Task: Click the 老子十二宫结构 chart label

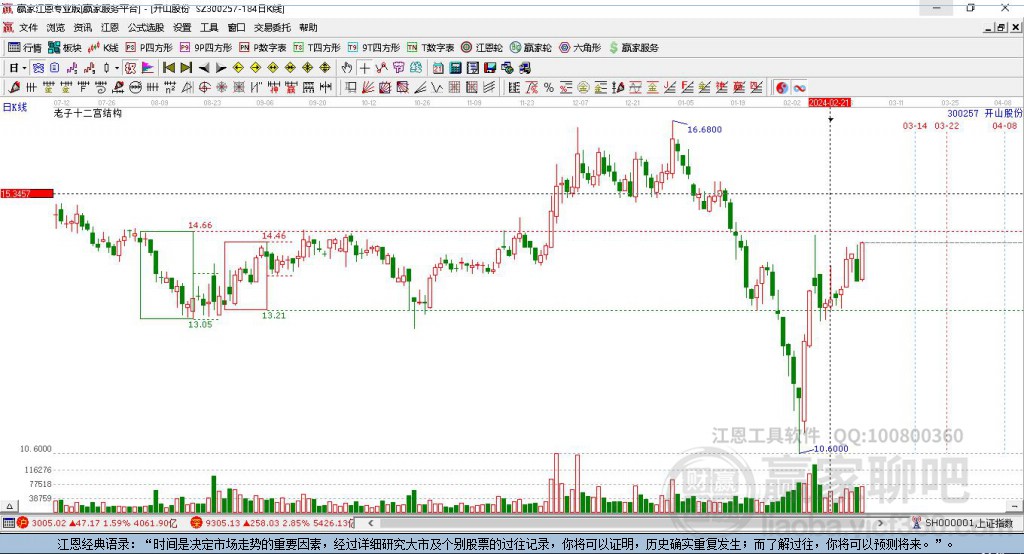Action: 88,113
